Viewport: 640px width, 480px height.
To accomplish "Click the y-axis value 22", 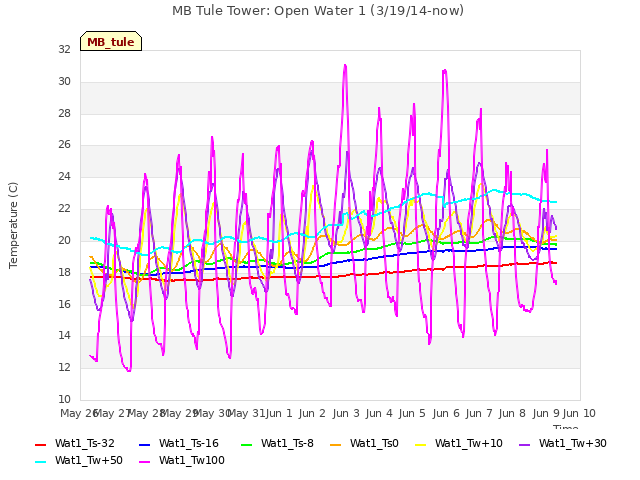I will click(64, 208).
